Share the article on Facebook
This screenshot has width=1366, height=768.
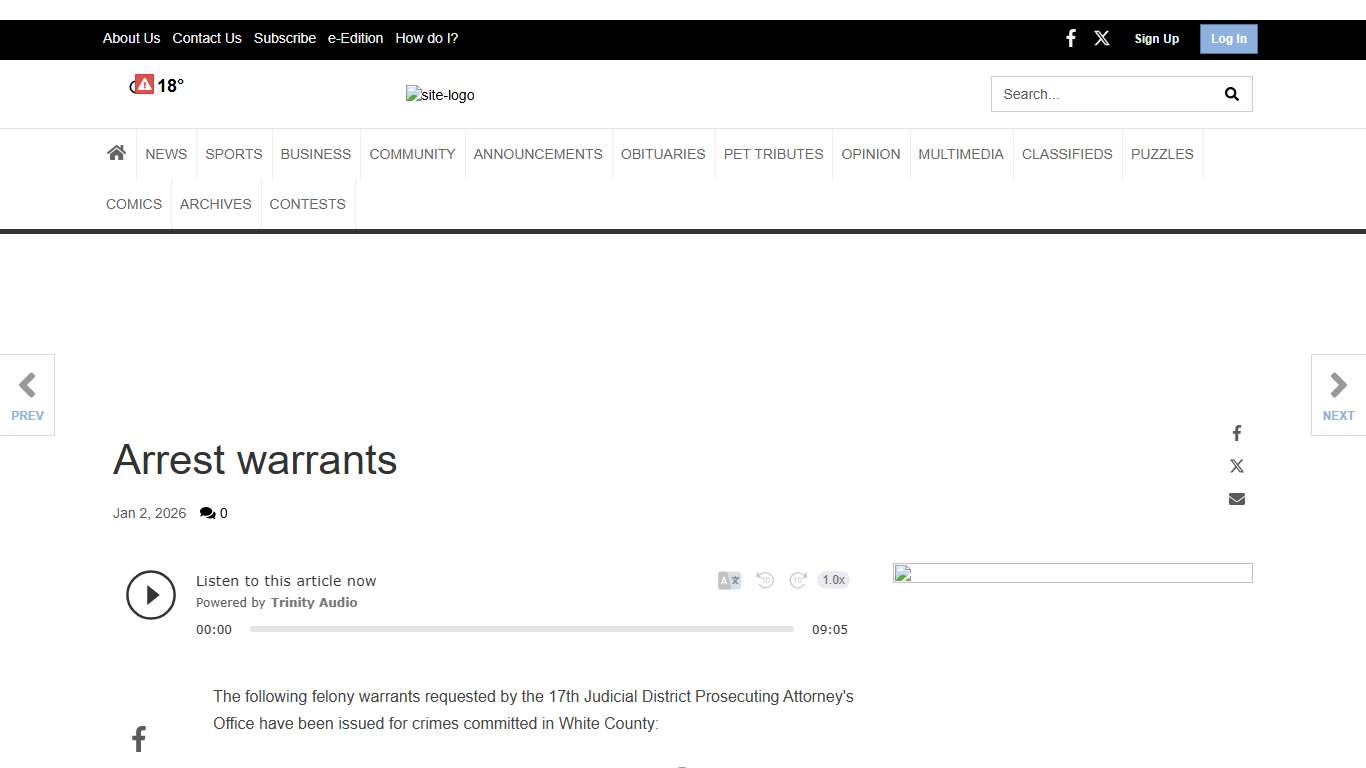(1236, 432)
